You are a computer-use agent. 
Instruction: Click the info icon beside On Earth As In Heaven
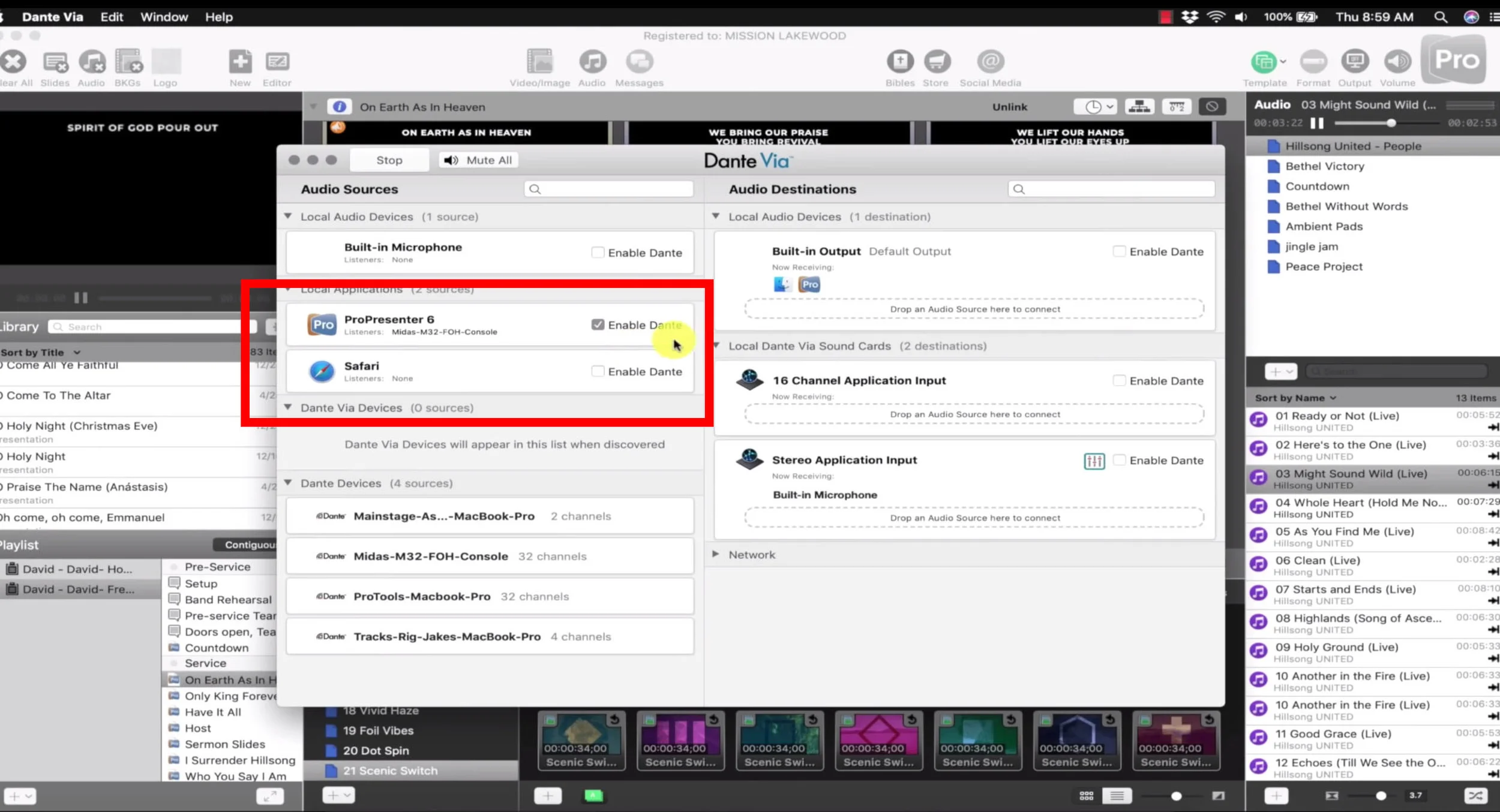pyautogui.click(x=340, y=107)
